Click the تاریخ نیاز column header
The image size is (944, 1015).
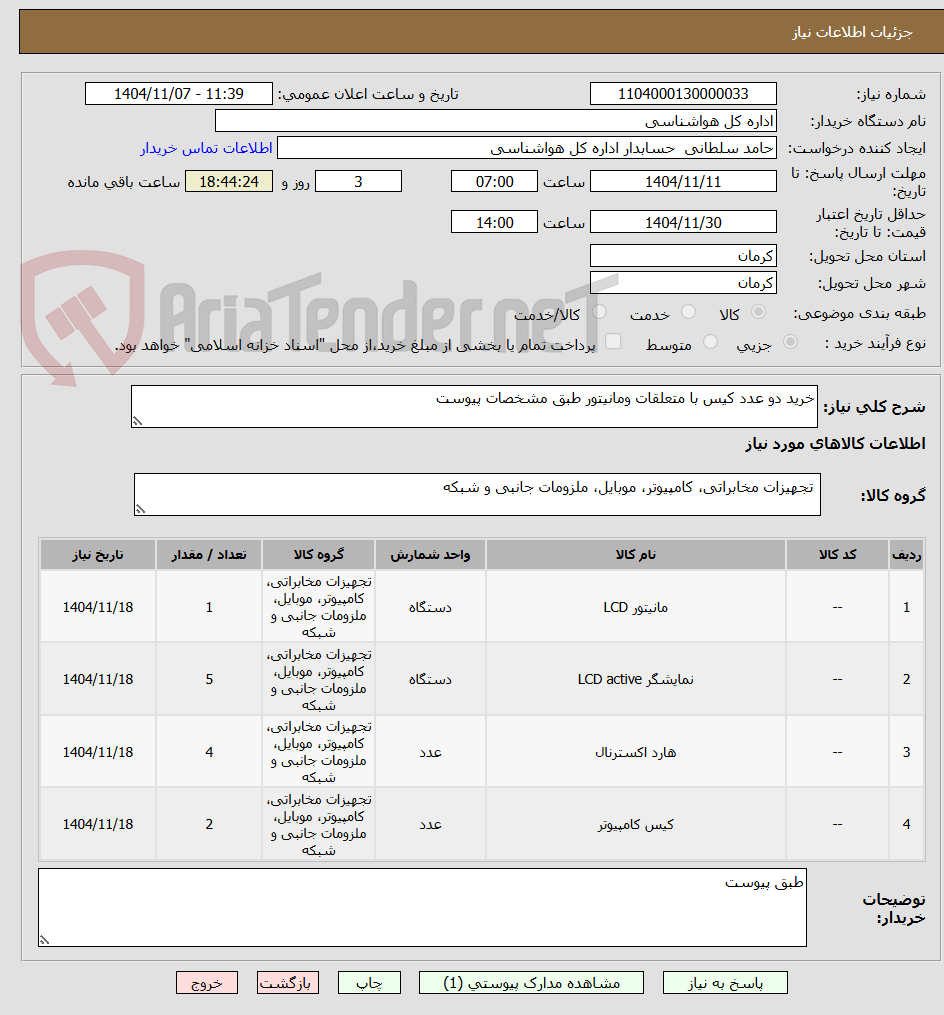click(98, 555)
